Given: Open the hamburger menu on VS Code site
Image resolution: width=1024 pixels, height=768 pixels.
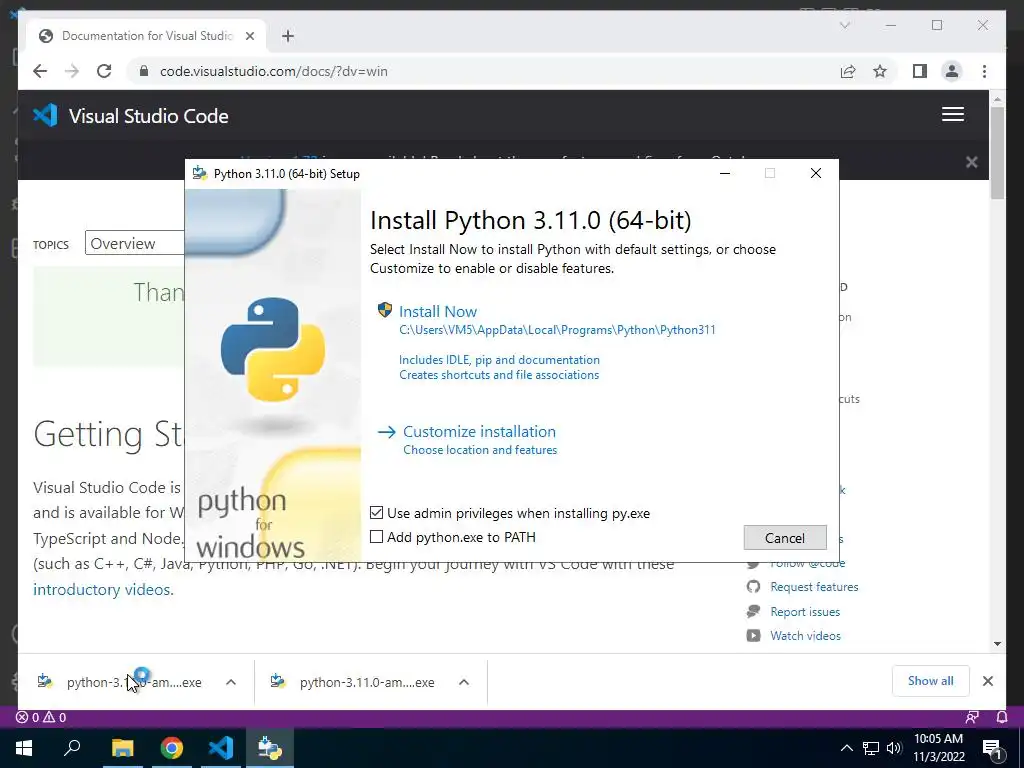Looking at the screenshot, I should point(953,114).
